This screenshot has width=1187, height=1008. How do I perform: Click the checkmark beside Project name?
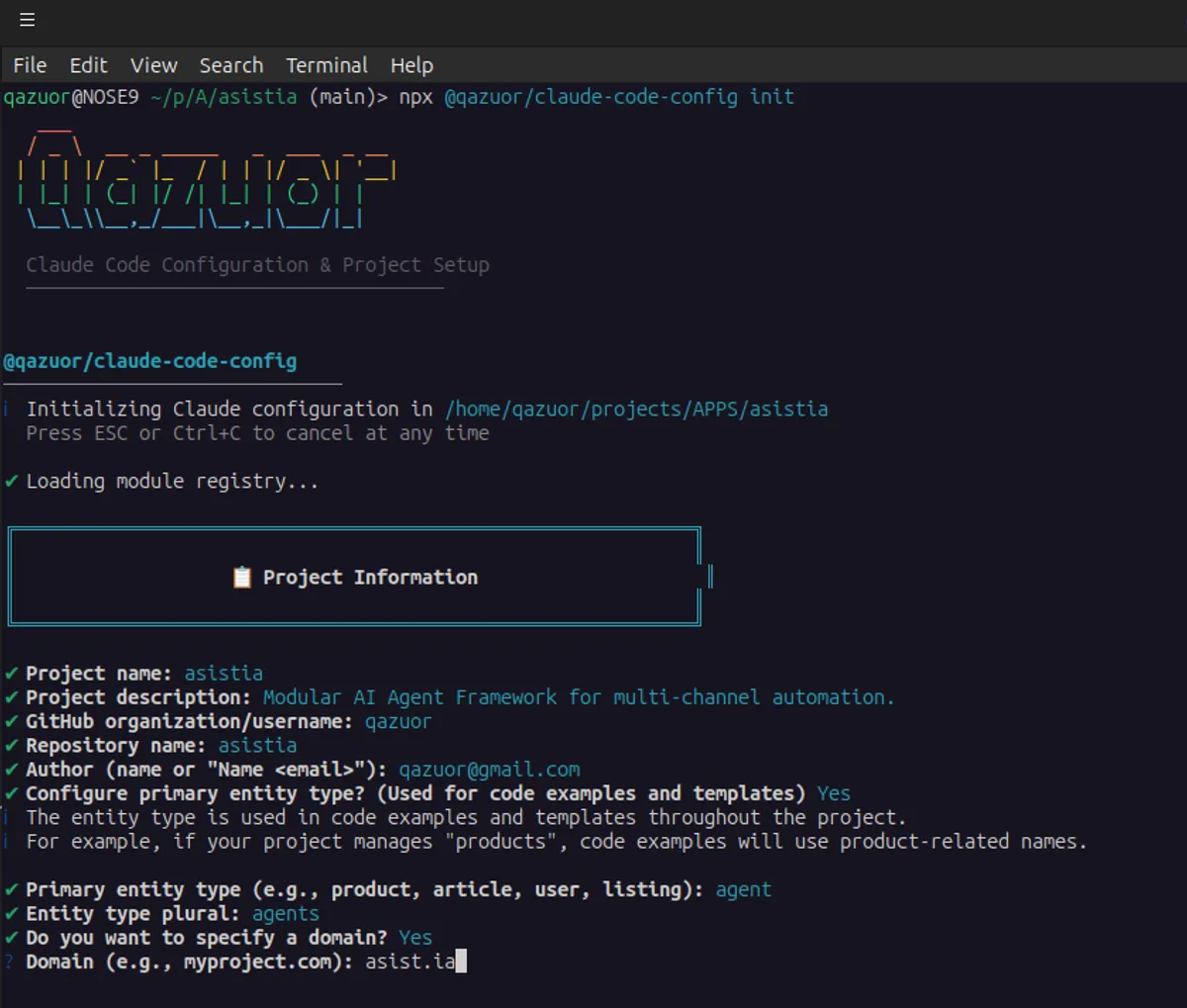12,673
